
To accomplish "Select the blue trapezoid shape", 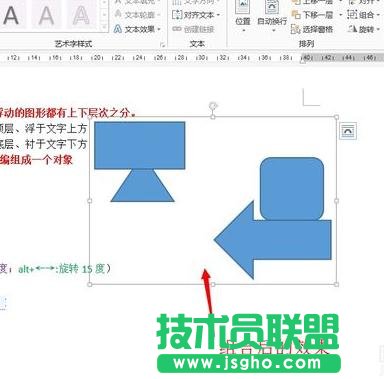I will [142, 185].
